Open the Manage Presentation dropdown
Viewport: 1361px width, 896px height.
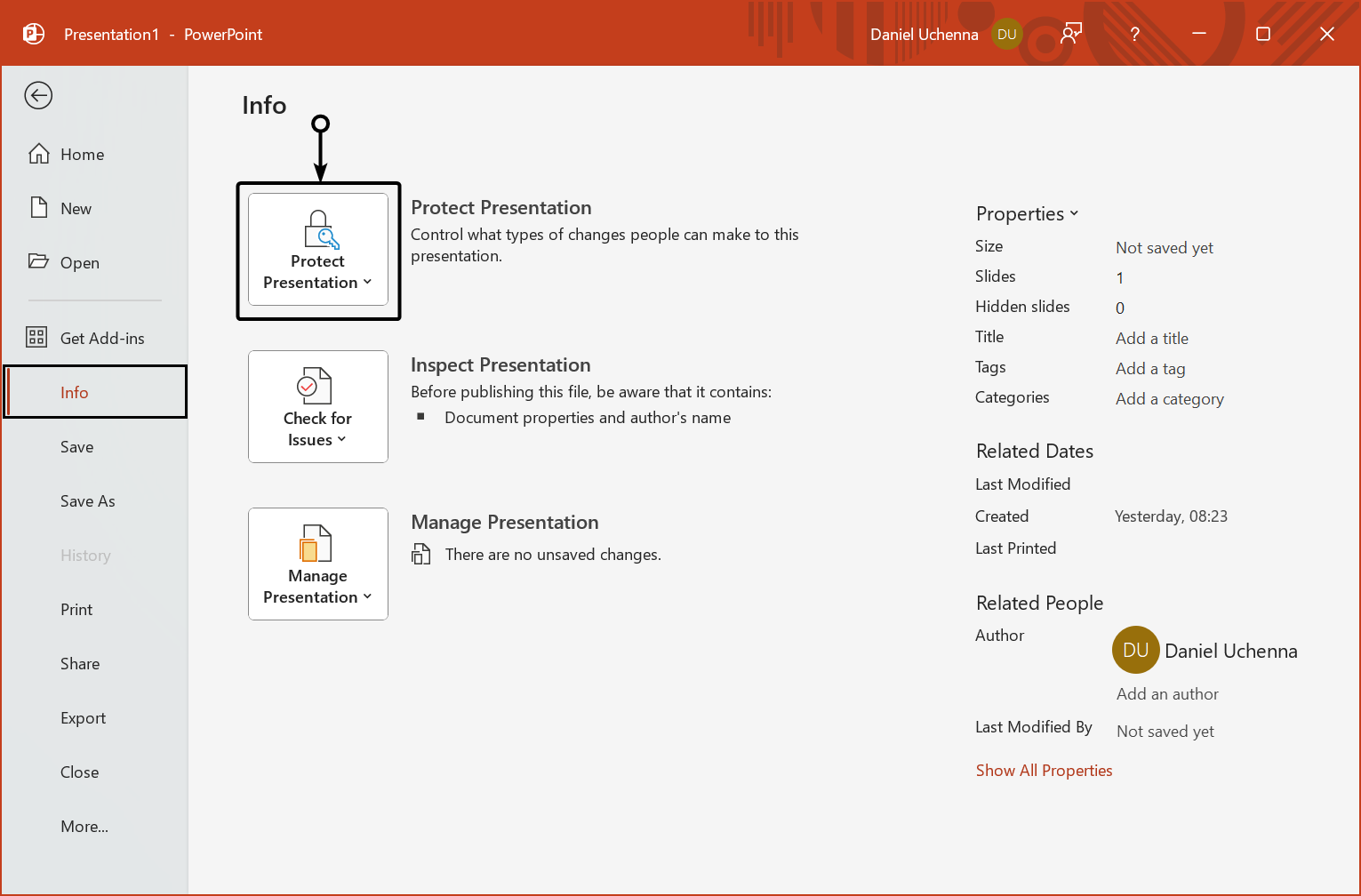(x=368, y=596)
